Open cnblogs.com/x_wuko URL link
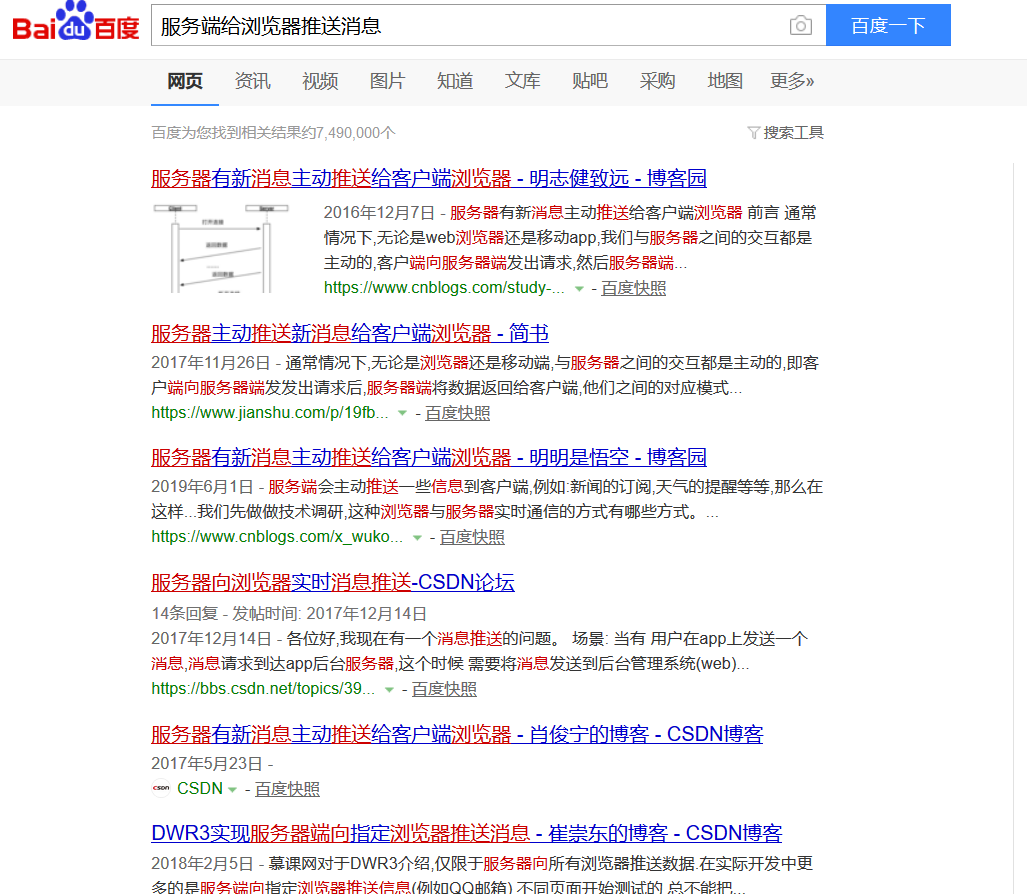Image resolution: width=1027 pixels, height=894 pixels. click(277, 537)
